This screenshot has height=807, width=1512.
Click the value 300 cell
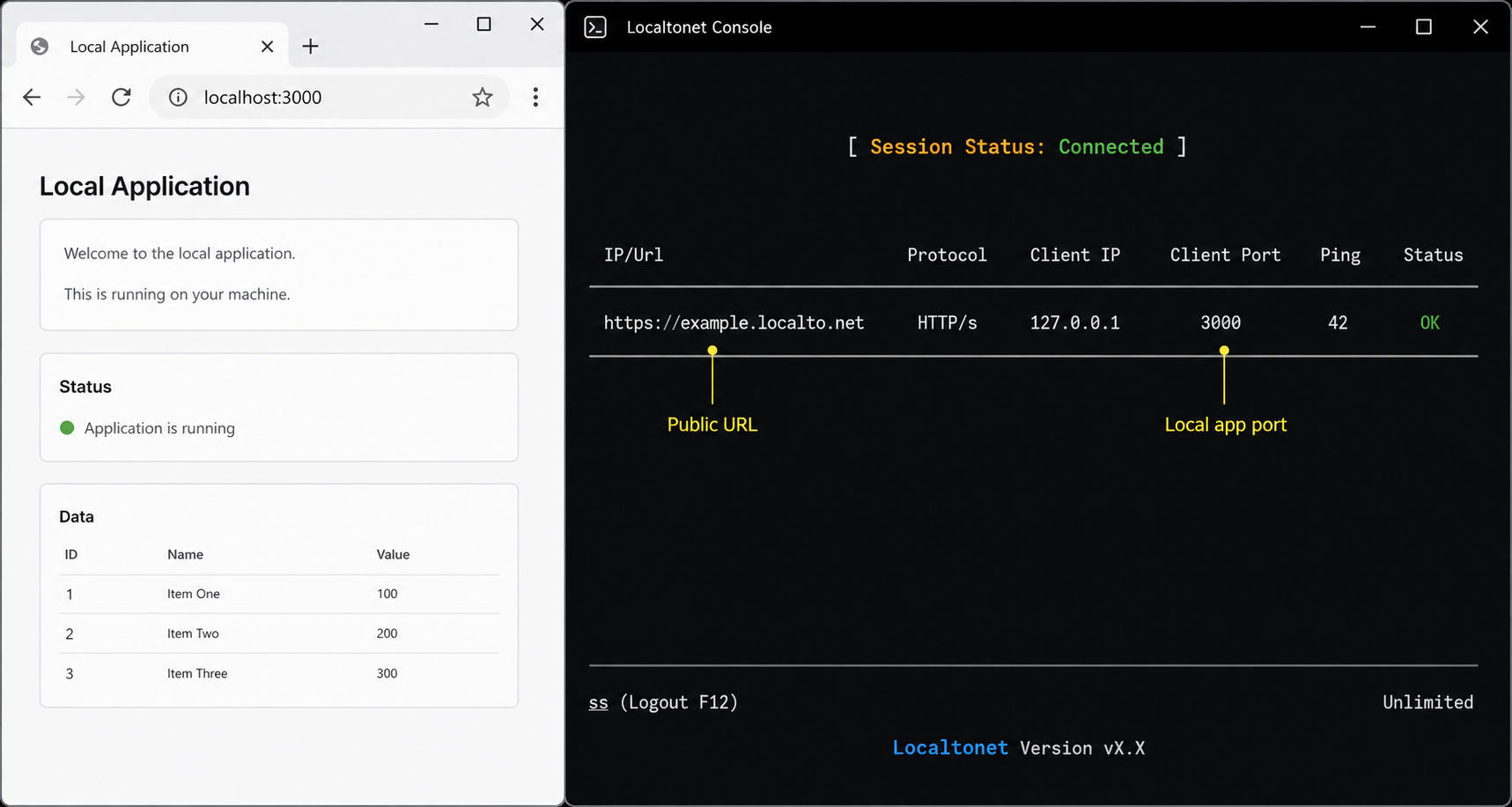pos(387,673)
